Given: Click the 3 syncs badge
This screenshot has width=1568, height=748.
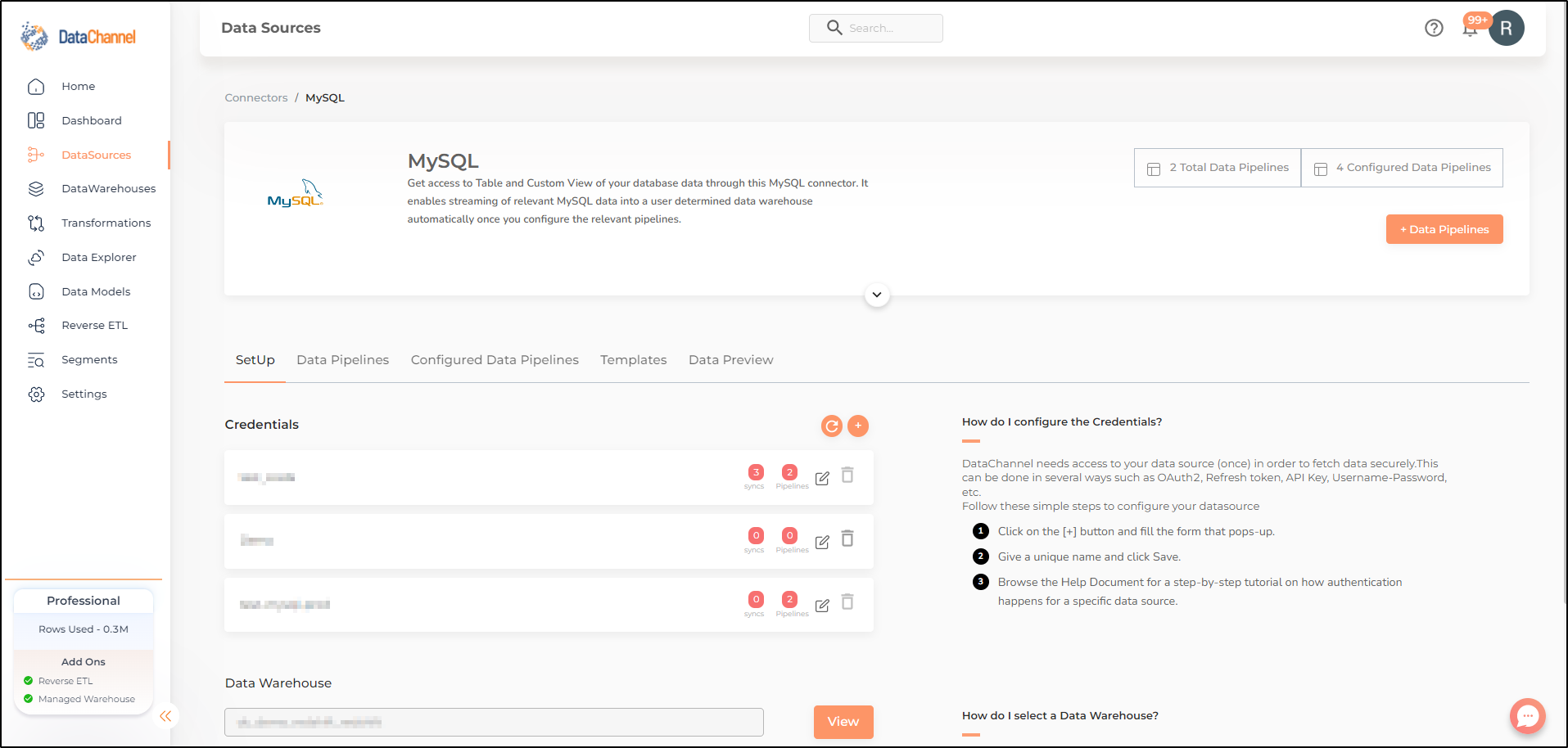Looking at the screenshot, I should 756,472.
